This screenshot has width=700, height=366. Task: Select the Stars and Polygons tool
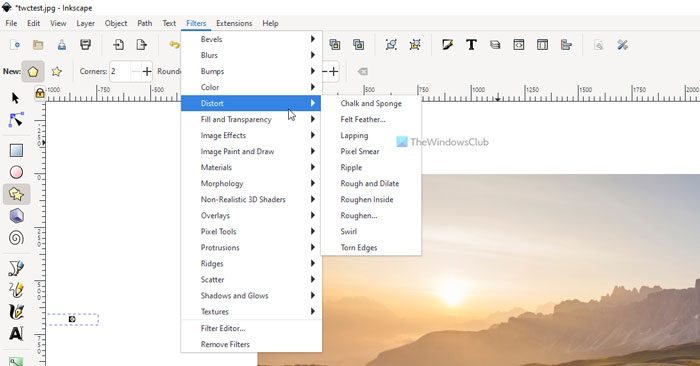[x=16, y=194]
